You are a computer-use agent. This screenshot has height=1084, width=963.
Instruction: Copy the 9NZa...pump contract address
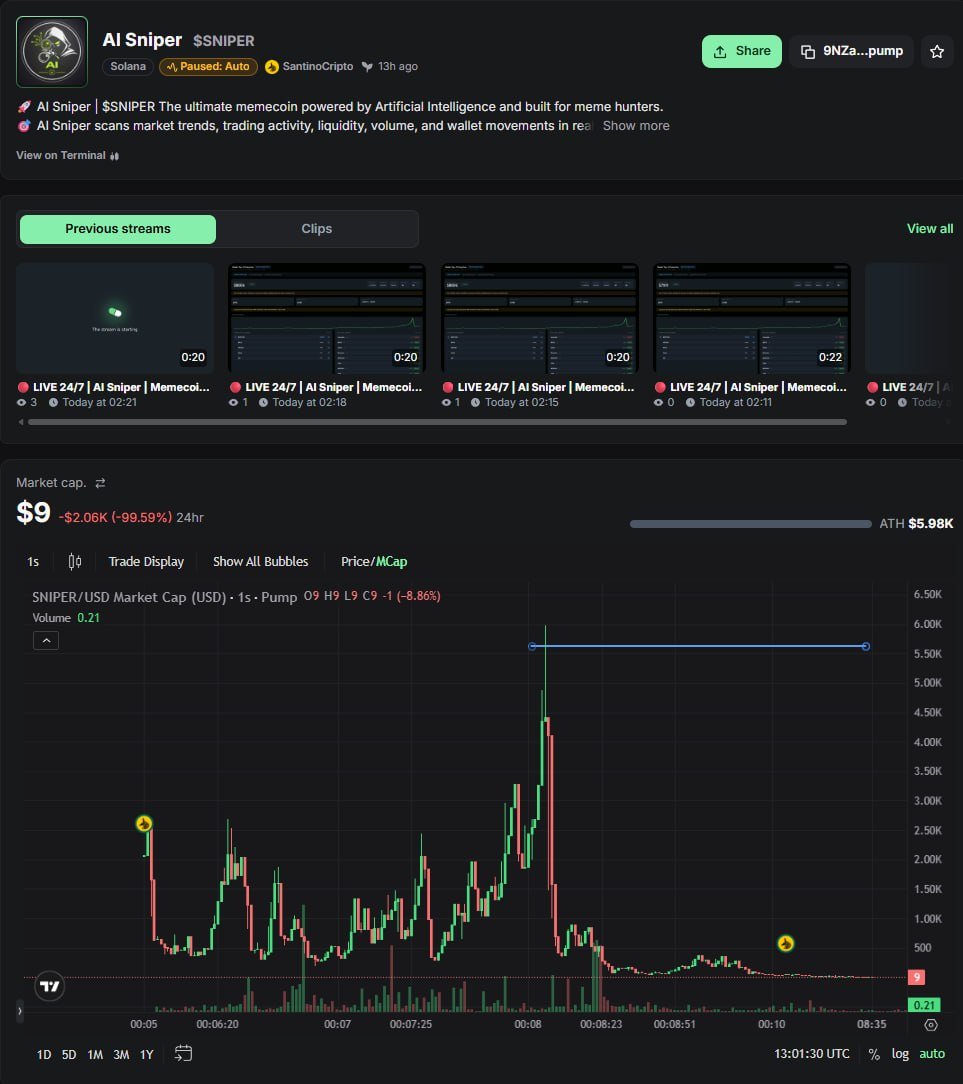852,51
